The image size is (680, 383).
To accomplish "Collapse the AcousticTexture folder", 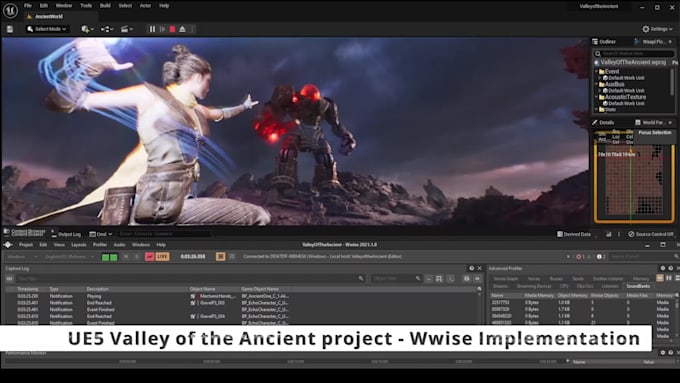I will click(x=596, y=97).
